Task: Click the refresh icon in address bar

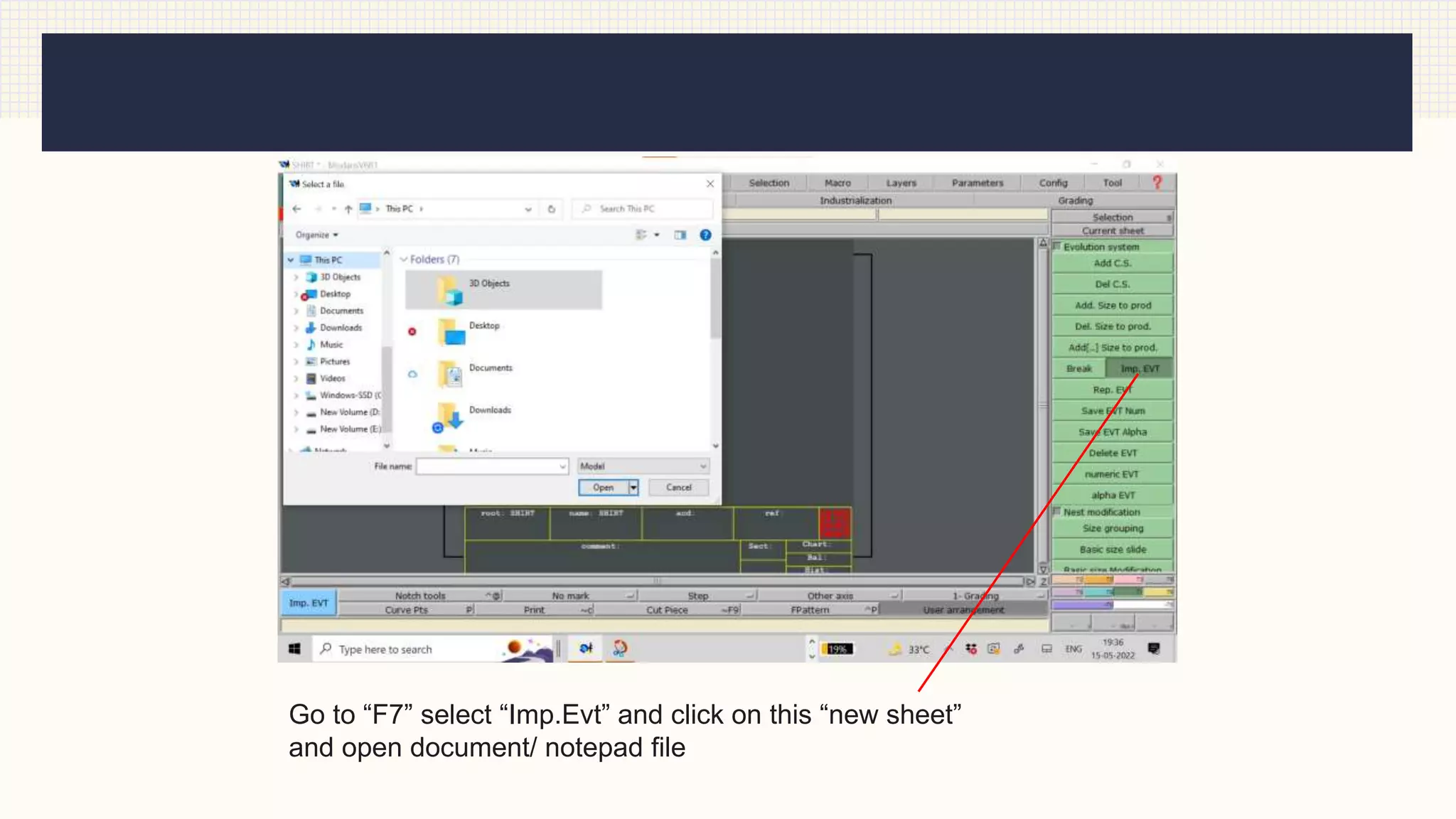Action: pos(551,209)
